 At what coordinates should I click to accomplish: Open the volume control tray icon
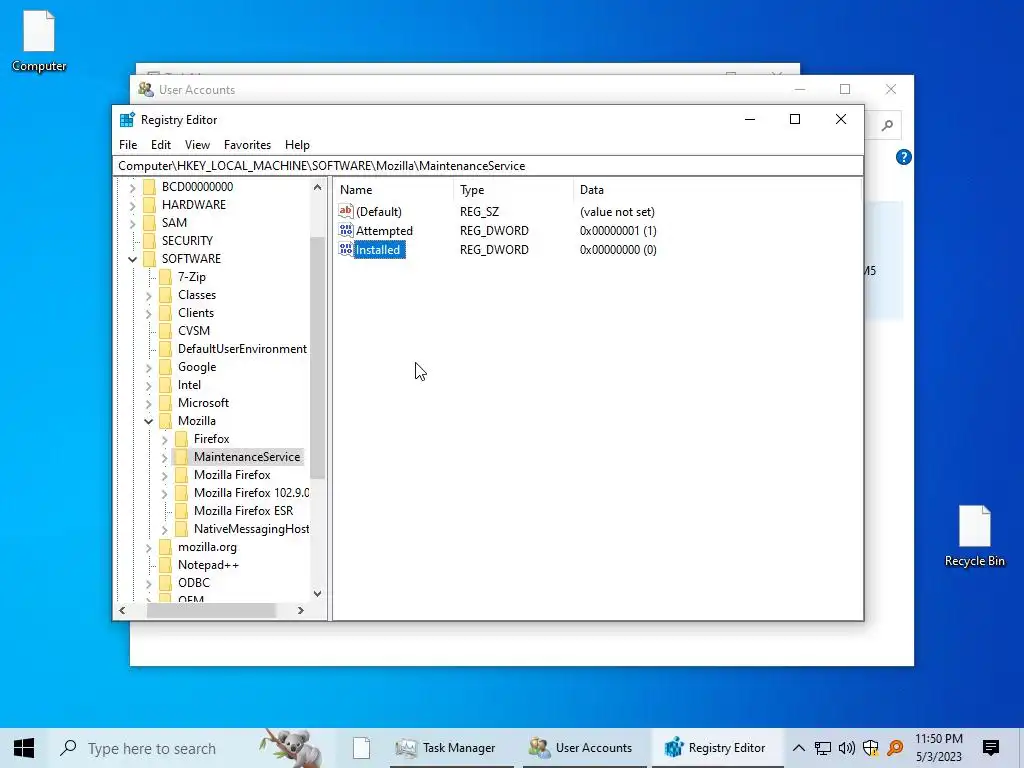846,748
